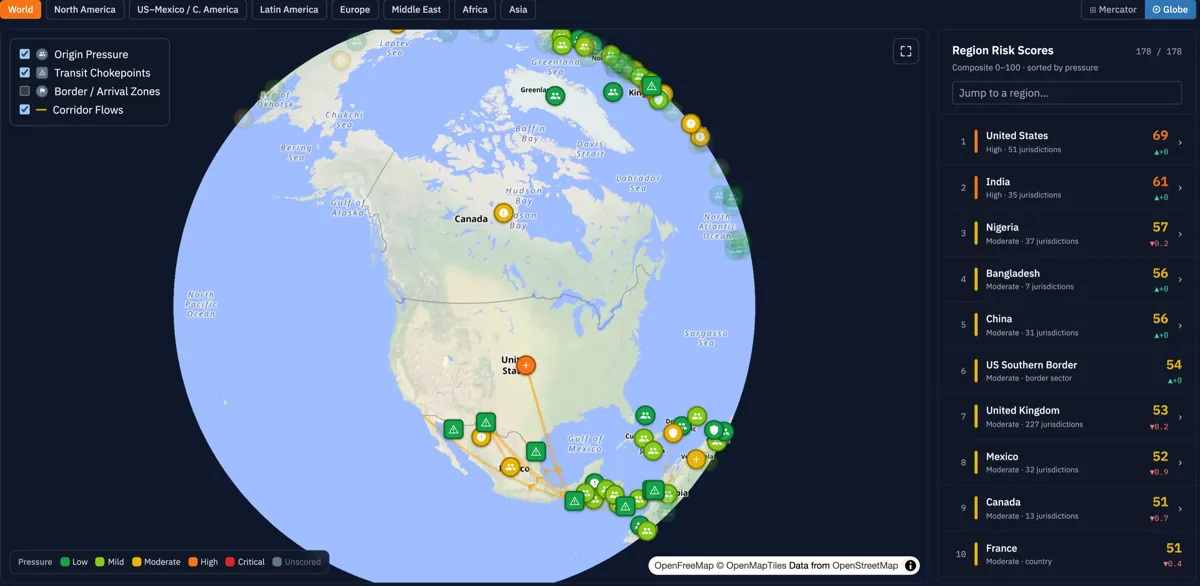This screenshot has height=586, width=1200.
Task: Open the Nigeria row chevron
Action: [x=1180, y=234]
